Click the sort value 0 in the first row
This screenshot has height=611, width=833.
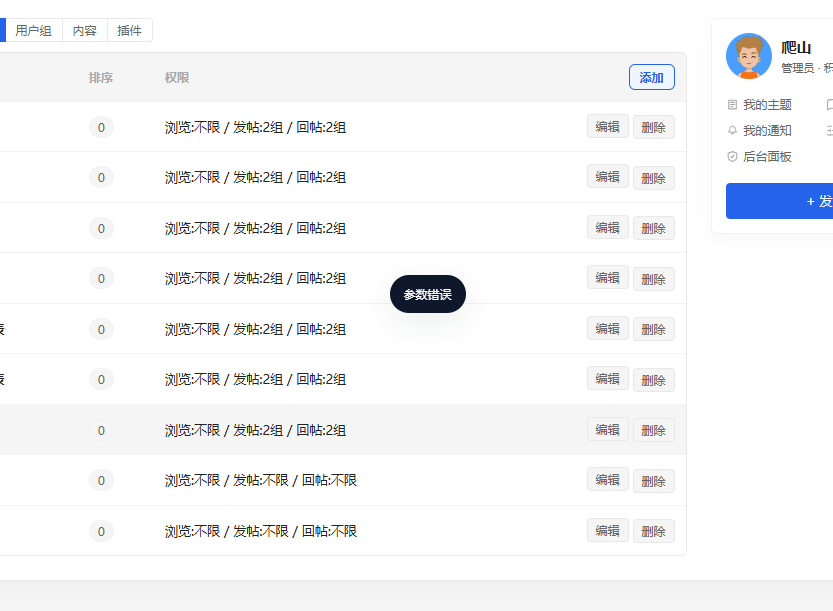tap(101, 127)
